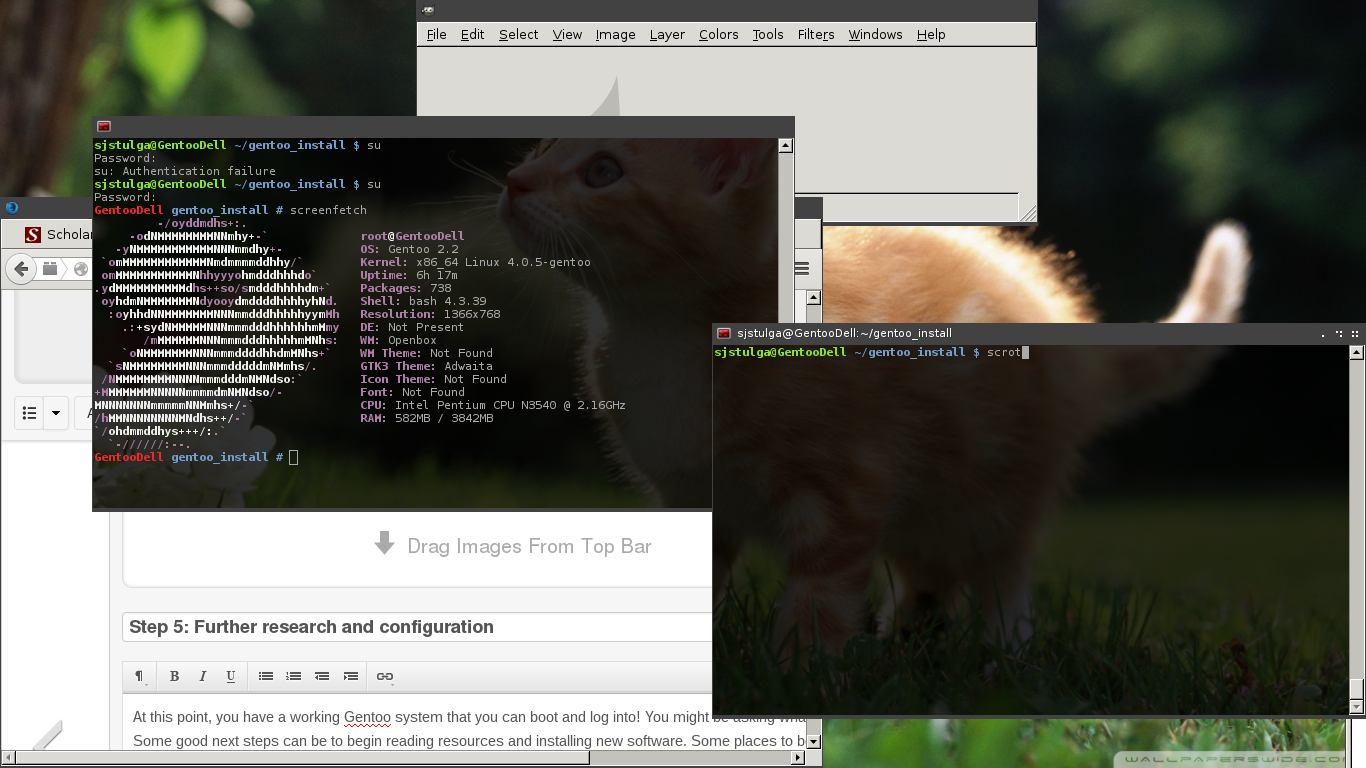
Task: Click the up arrow of root terminal scrollbar
Action: click(785, 146)
